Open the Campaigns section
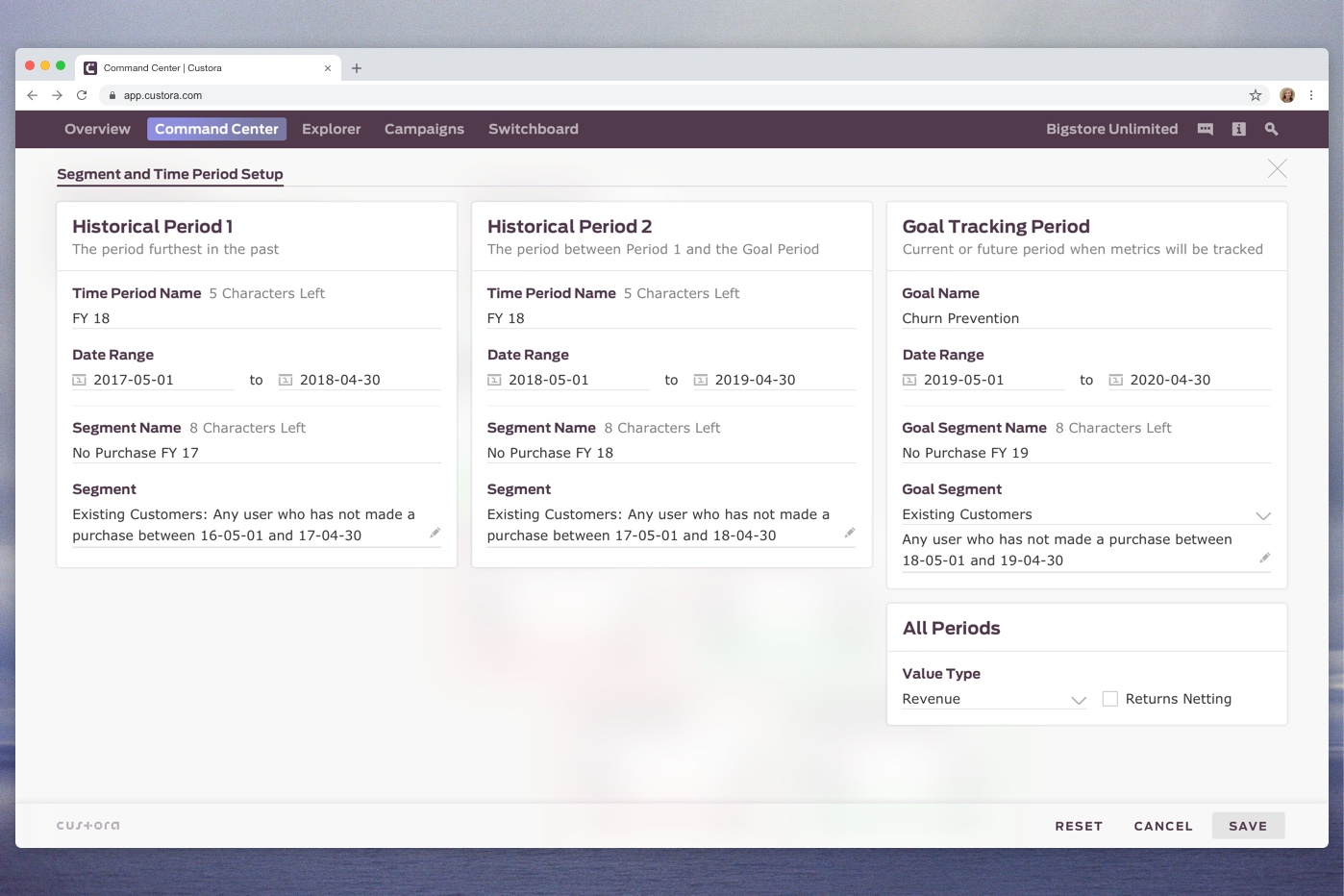This screenshot has width=1344, height=896. (x=424, y=129)
